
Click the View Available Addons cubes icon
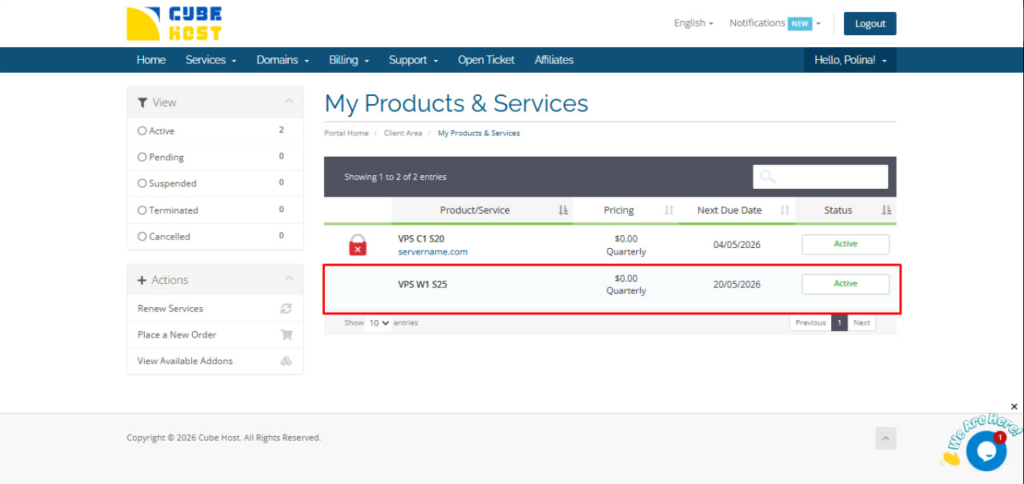[x=286, y=361]
